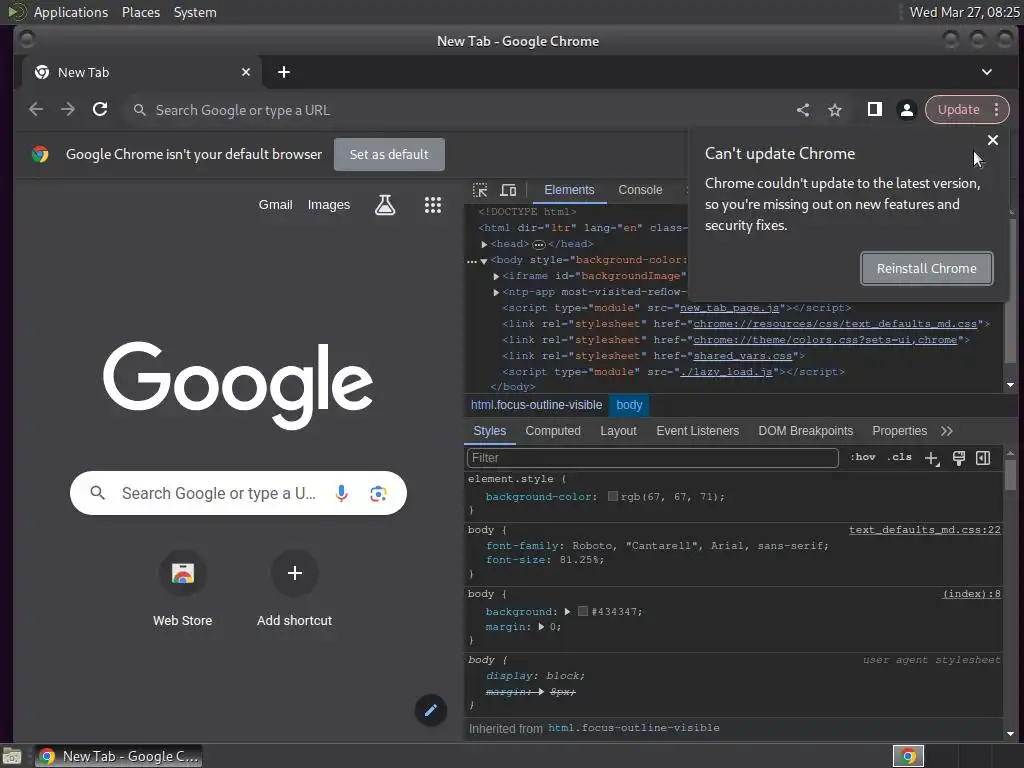
Task: Open the side panel icon
Action: [874, 110]
